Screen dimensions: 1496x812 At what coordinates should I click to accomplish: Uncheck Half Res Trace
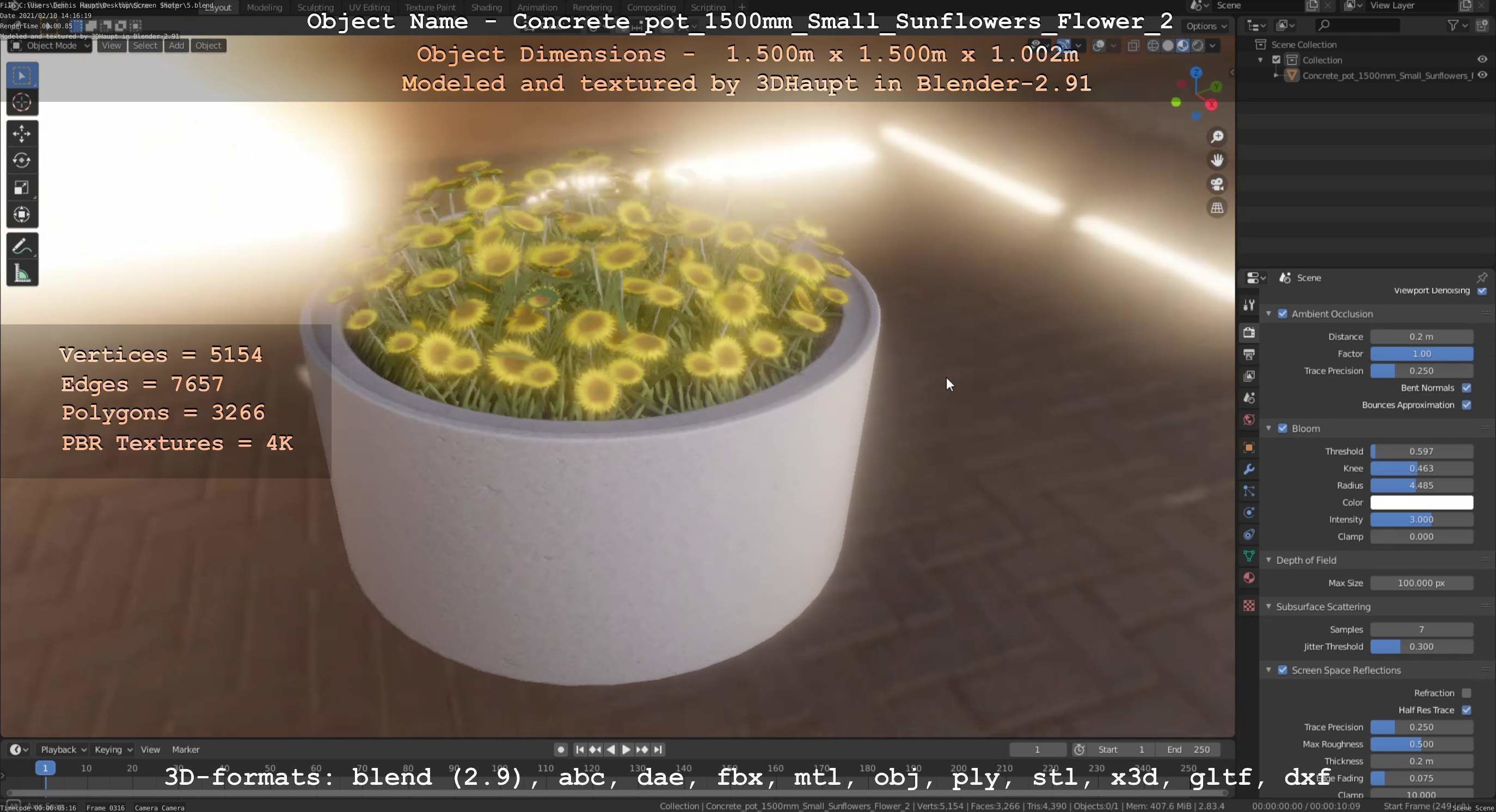pyautogui.click(x=1467, y=710)
